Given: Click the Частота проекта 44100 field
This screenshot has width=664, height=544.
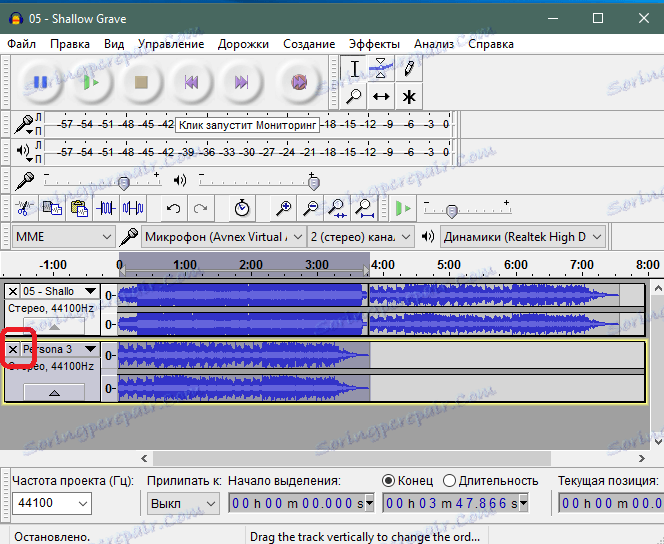Looking at the screenshot, I should click(52, 503).
